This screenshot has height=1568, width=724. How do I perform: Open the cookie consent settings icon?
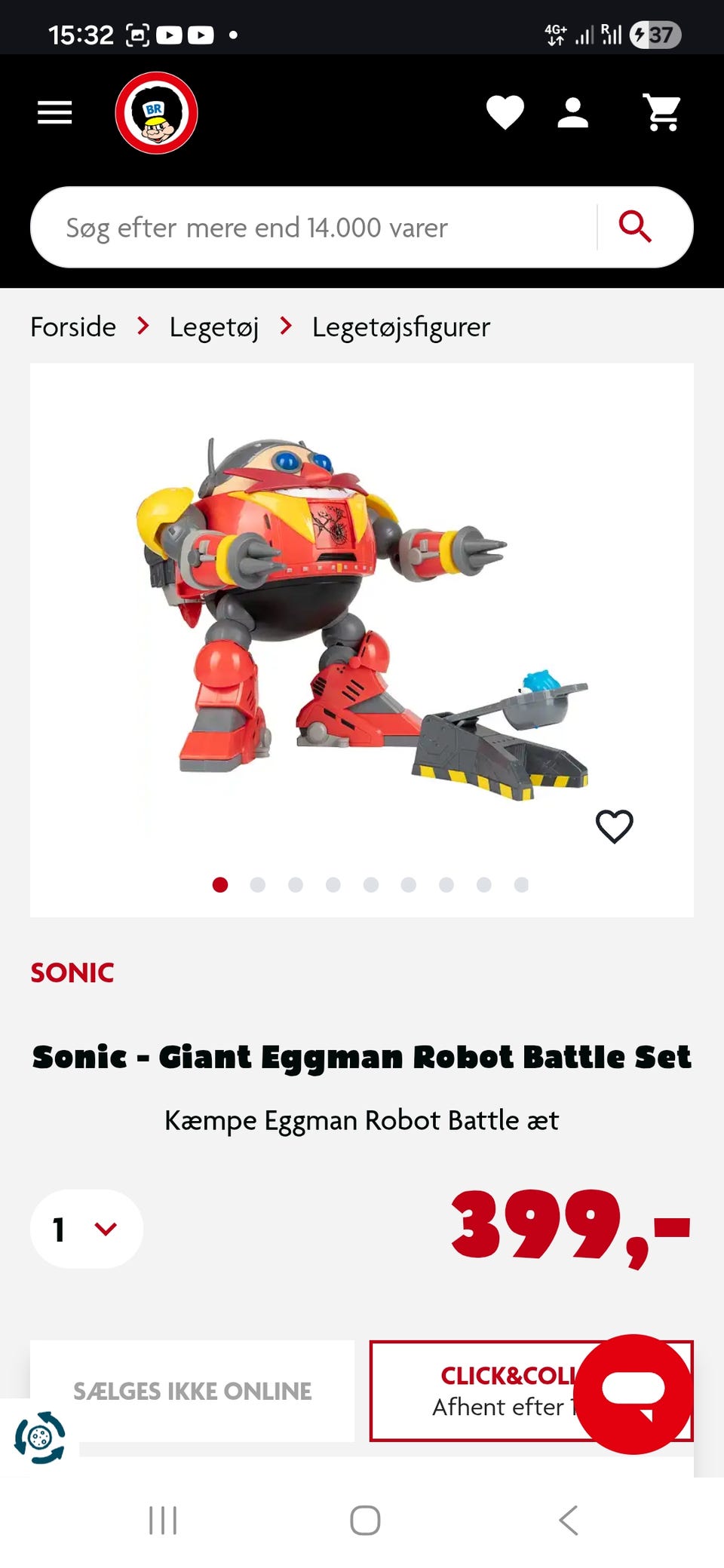pyautogui.click(x=39, y=1437)
